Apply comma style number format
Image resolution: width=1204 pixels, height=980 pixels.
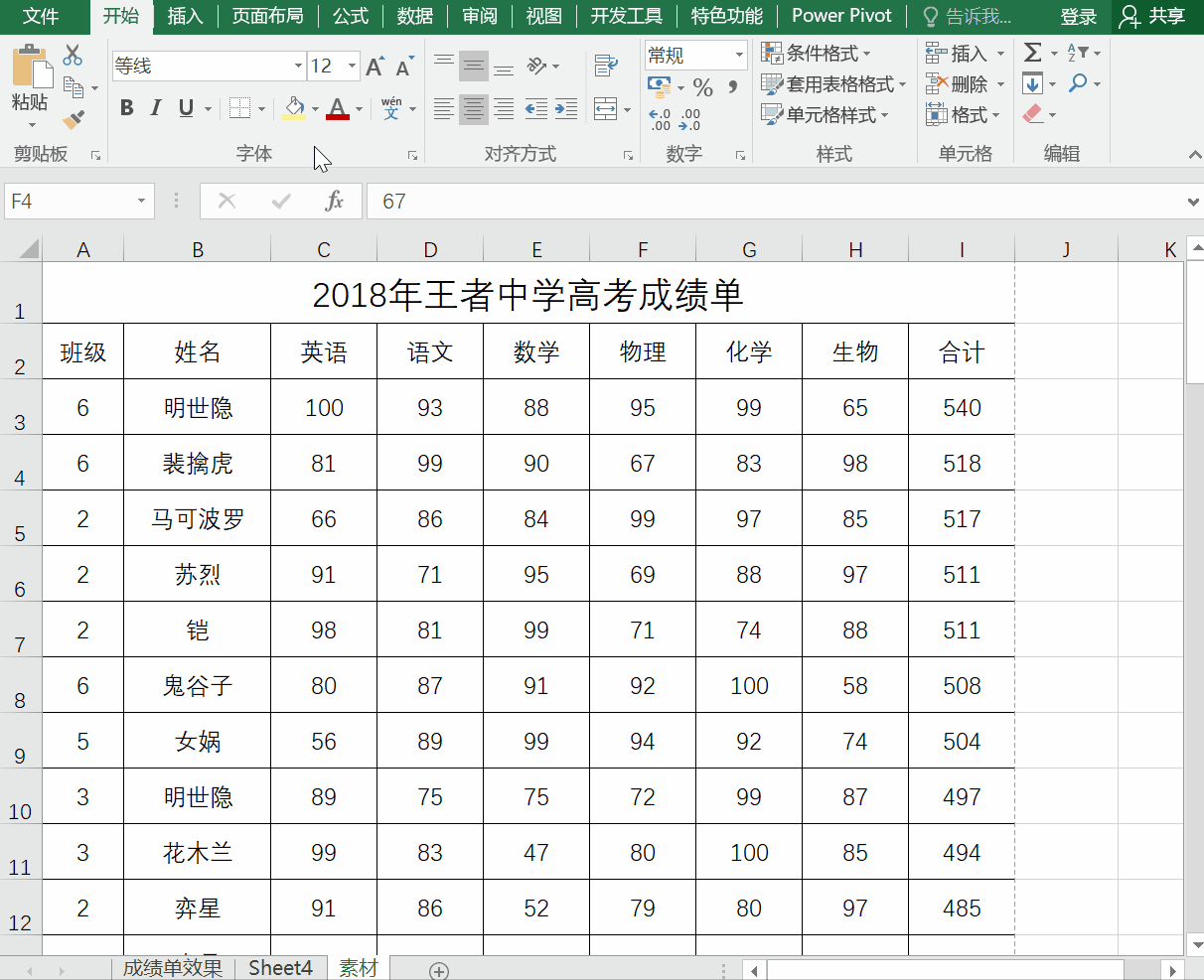pos(733,87)
